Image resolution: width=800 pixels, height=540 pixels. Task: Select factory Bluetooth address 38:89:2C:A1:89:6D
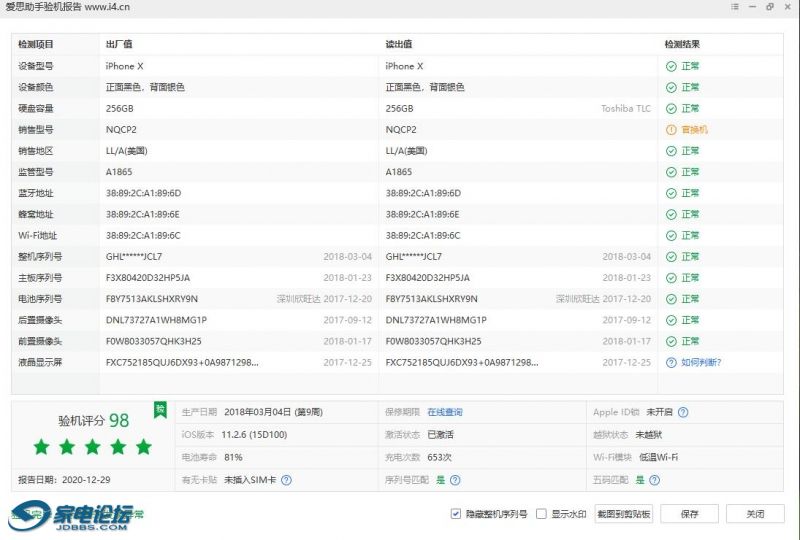143,193
